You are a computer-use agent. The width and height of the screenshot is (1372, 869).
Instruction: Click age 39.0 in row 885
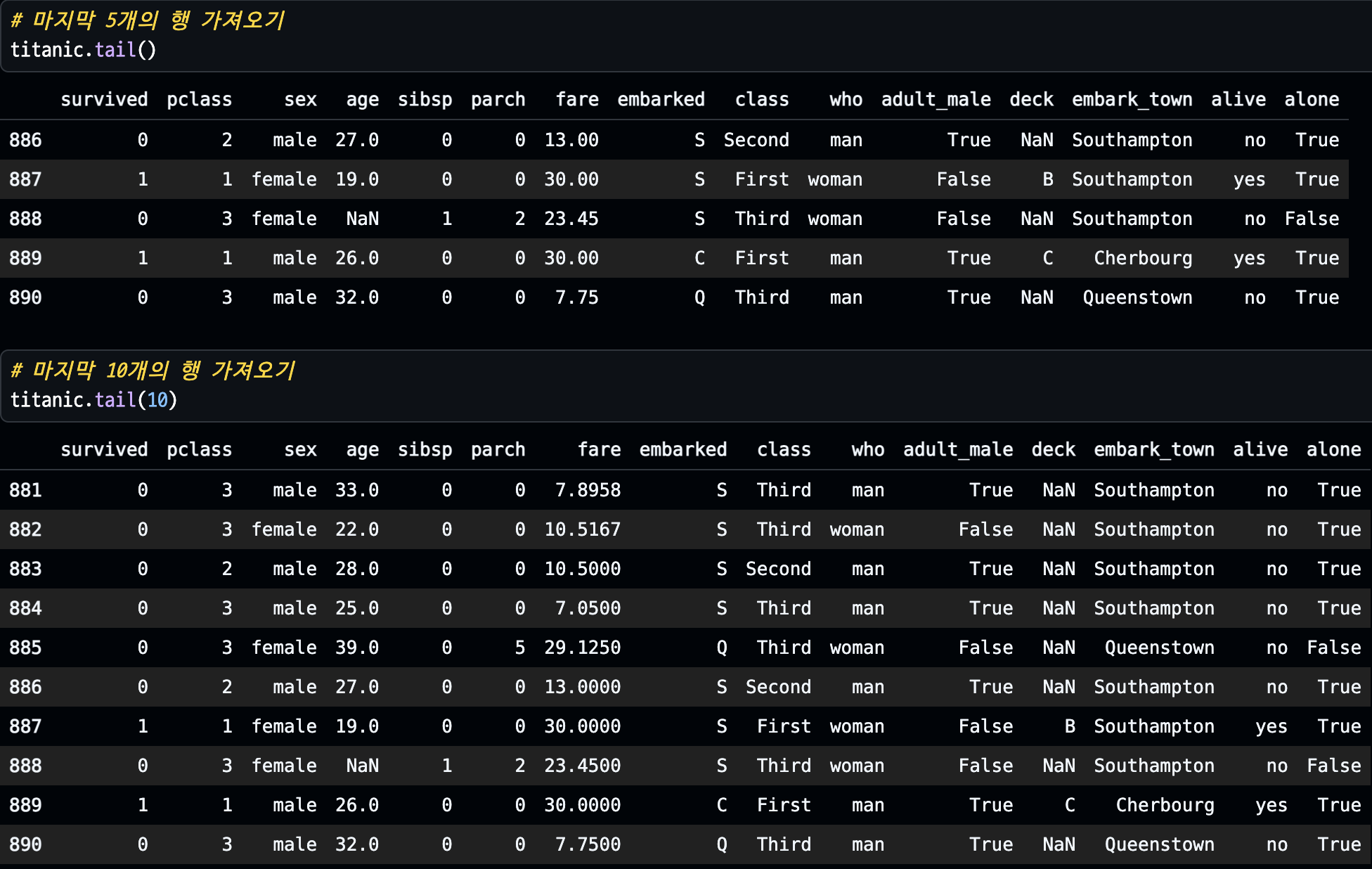point(356,648)
